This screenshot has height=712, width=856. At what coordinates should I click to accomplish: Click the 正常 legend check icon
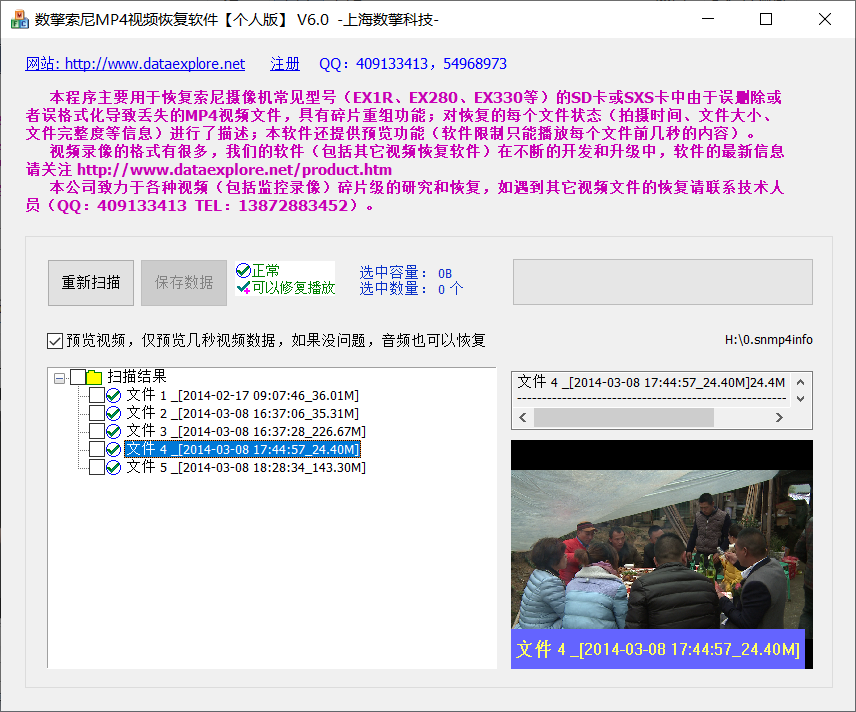(243, 270)
